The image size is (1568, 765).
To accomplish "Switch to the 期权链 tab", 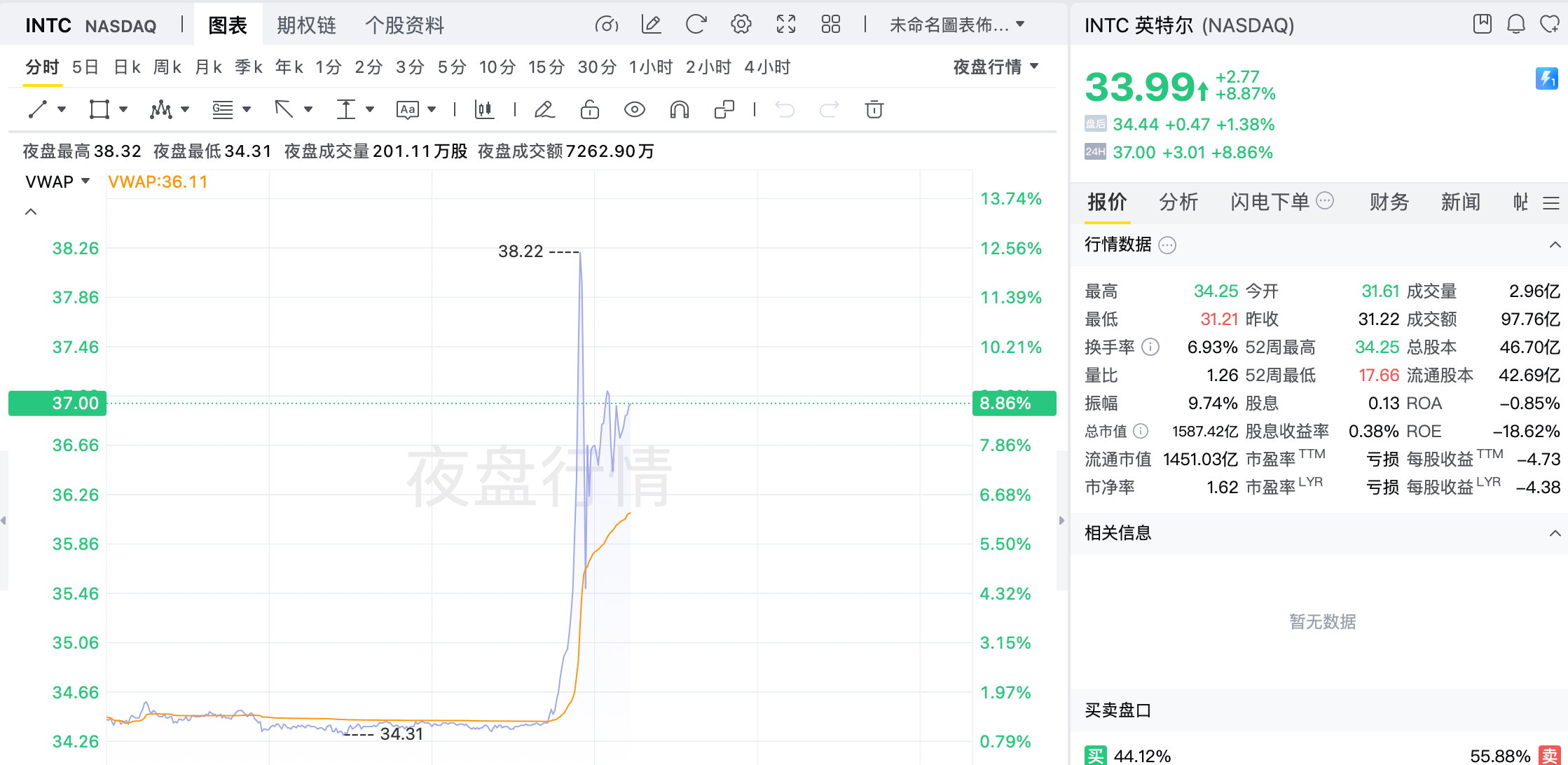I will click(x=306, y=25).
